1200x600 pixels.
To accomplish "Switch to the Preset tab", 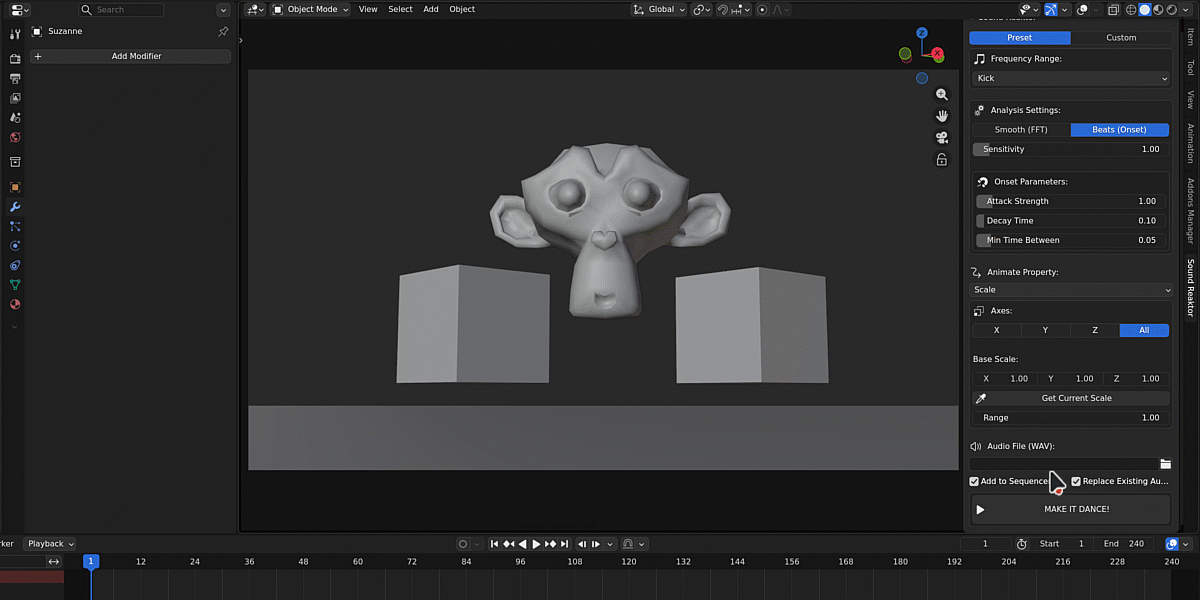I will click(x=1020, y=38).
